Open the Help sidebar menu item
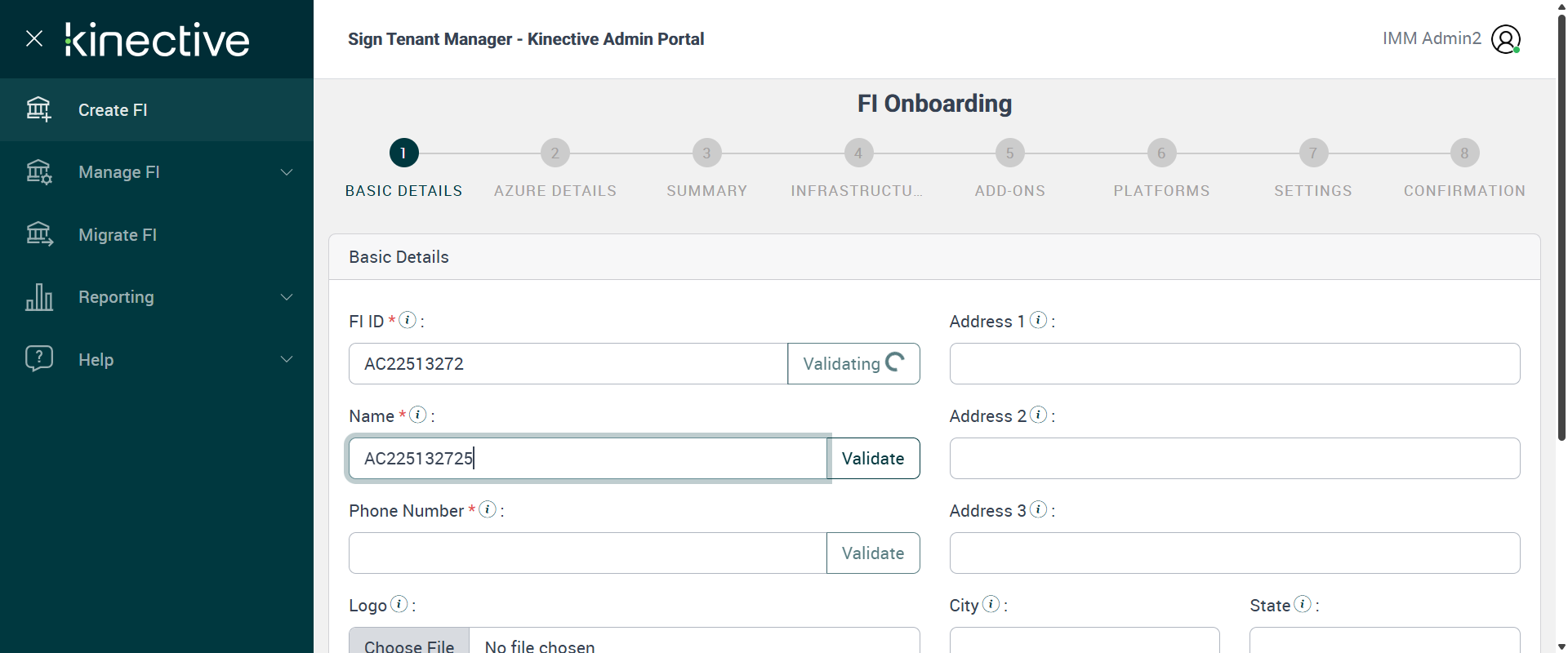This screenshot has width=1568, height=653. pyautogui.click(x=96, y=360)
